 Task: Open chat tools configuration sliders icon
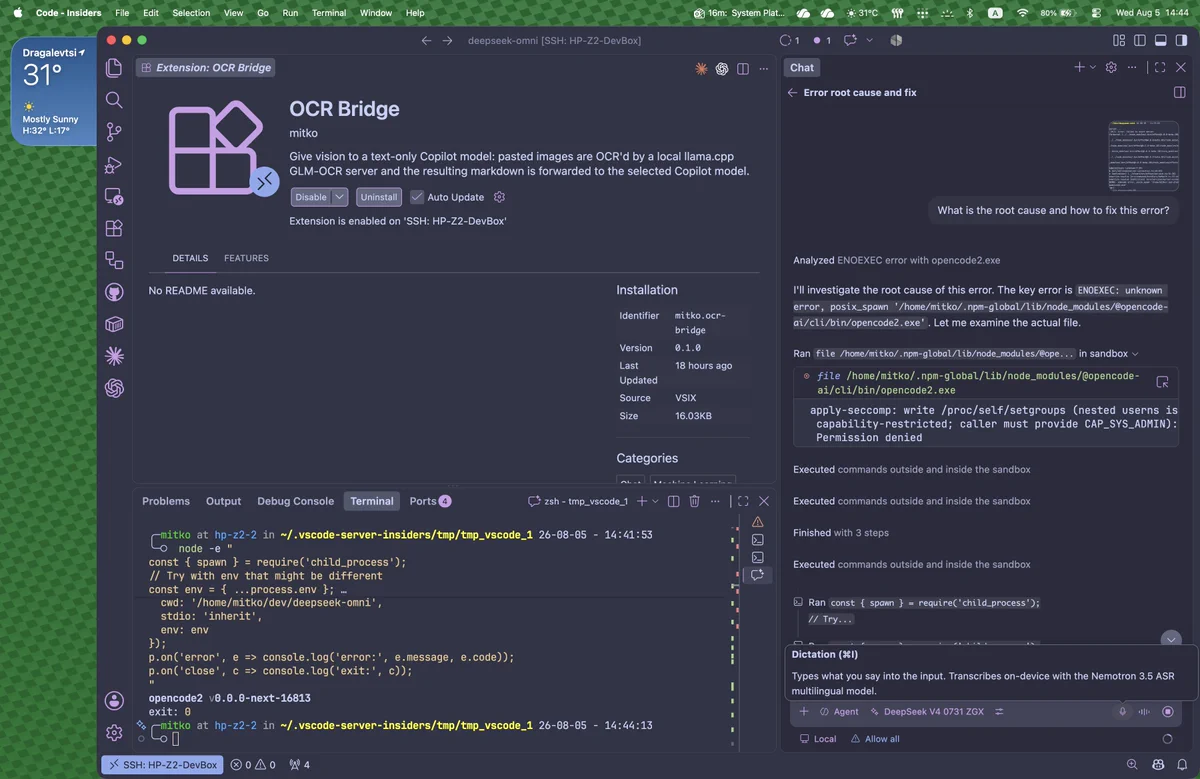tap(998, 712)
